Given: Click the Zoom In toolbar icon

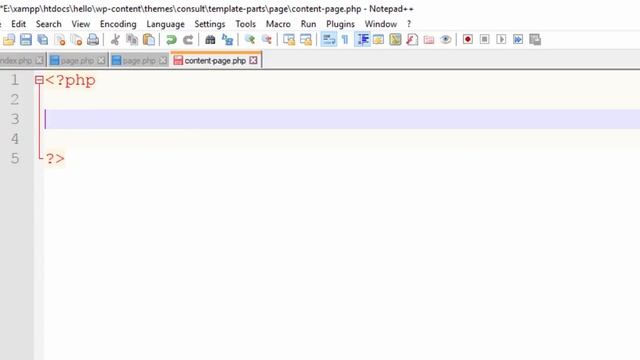Looking at the screenshot, I should 249,40.
